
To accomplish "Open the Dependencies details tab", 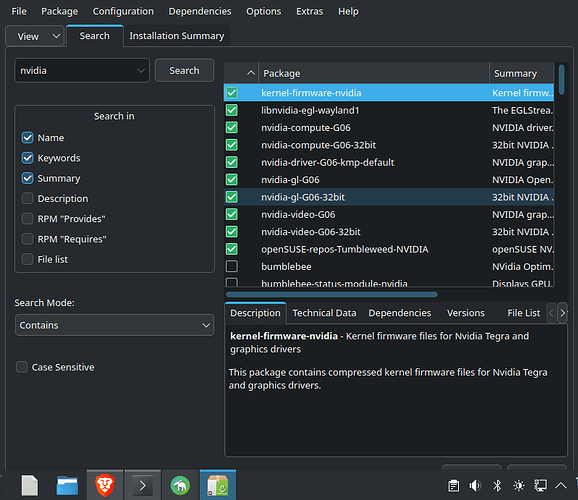I will tap(400, 313).
